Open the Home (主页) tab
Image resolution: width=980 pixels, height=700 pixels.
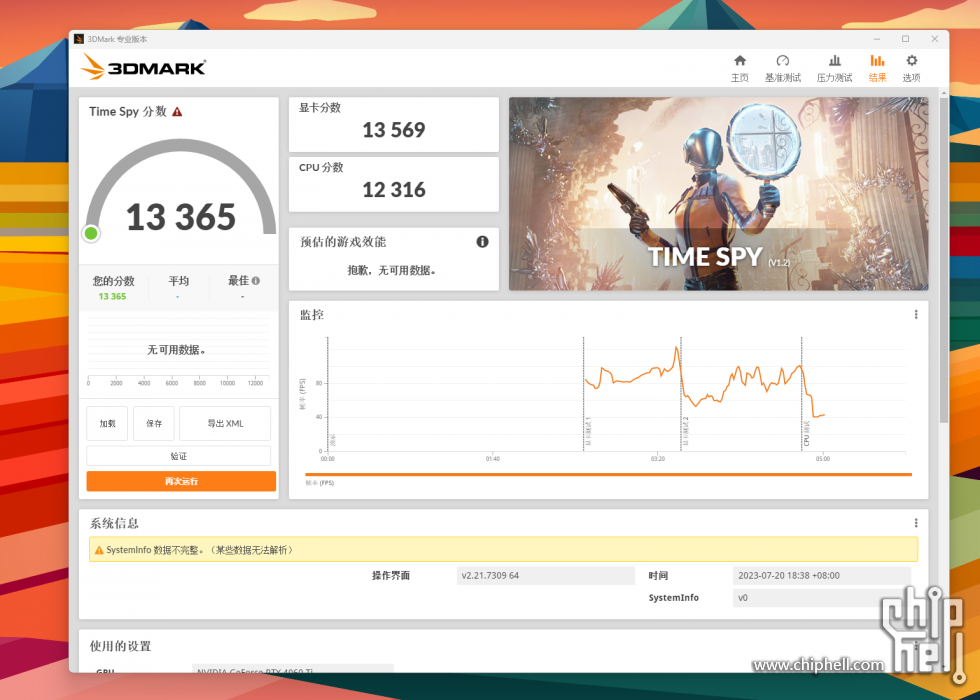pos(739,69)
